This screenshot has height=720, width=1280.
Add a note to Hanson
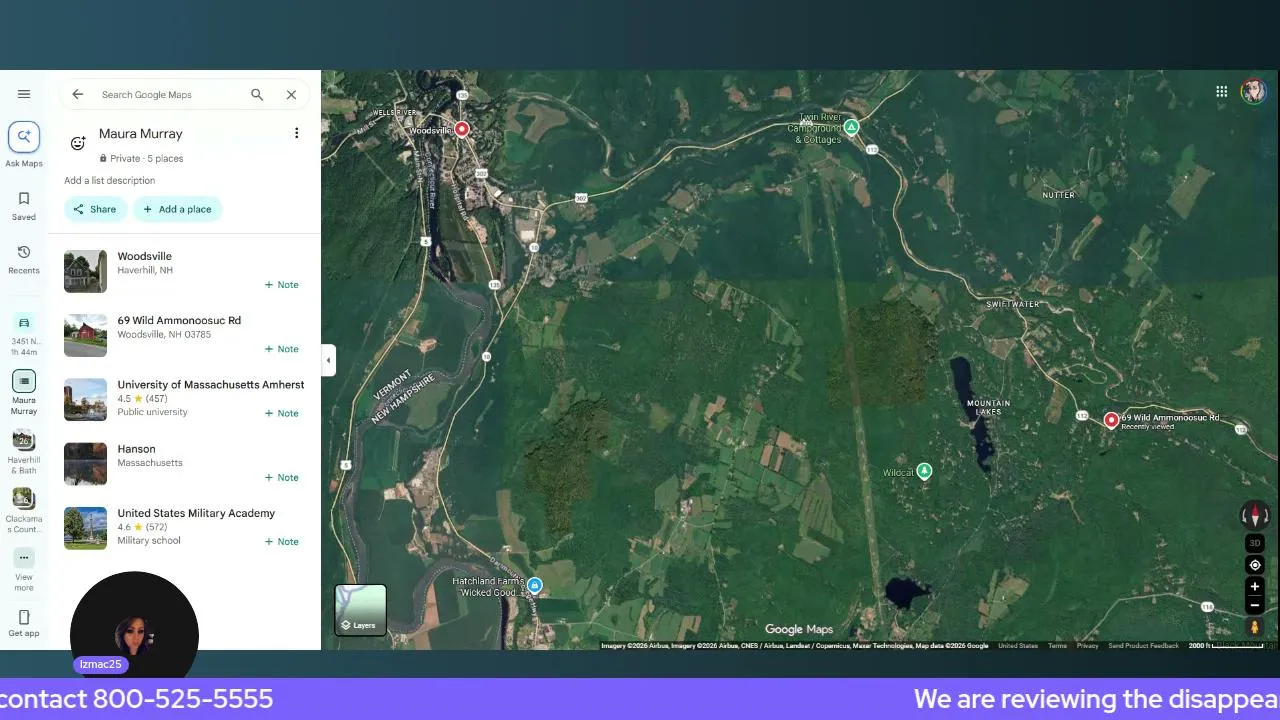coord(281,477)
